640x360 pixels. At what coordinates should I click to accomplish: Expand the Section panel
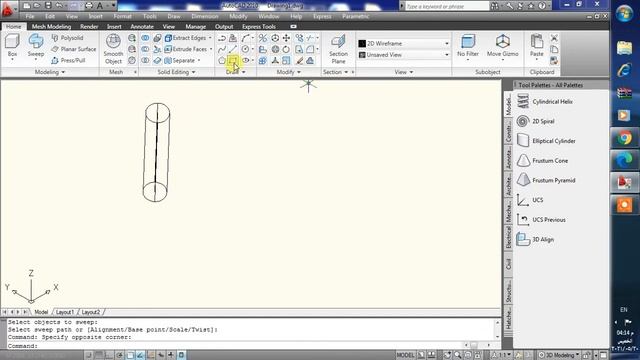[x=336, y=72]
